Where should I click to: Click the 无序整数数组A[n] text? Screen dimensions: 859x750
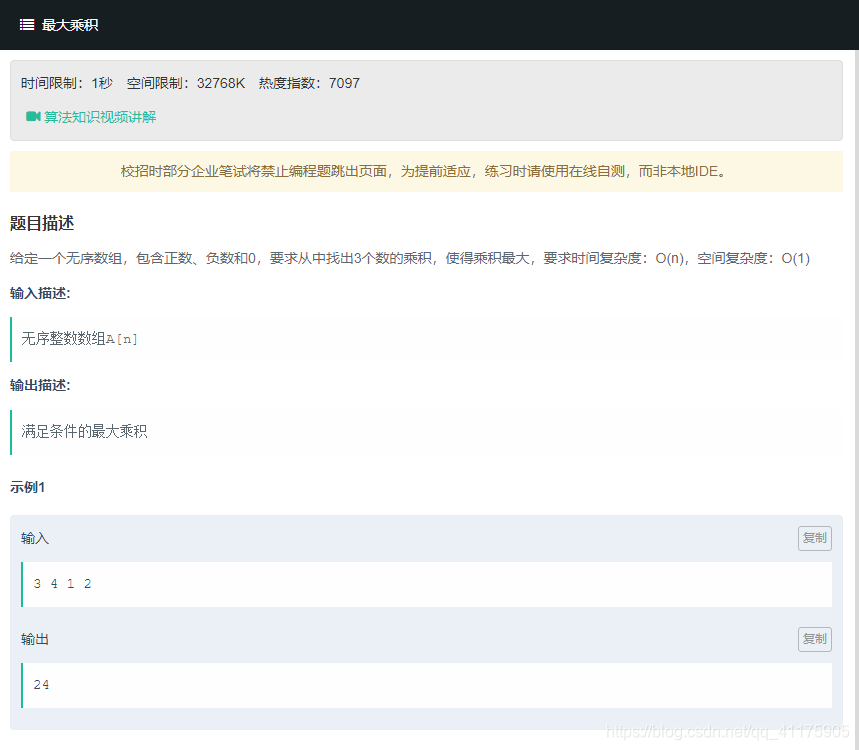tap(79, 339)
